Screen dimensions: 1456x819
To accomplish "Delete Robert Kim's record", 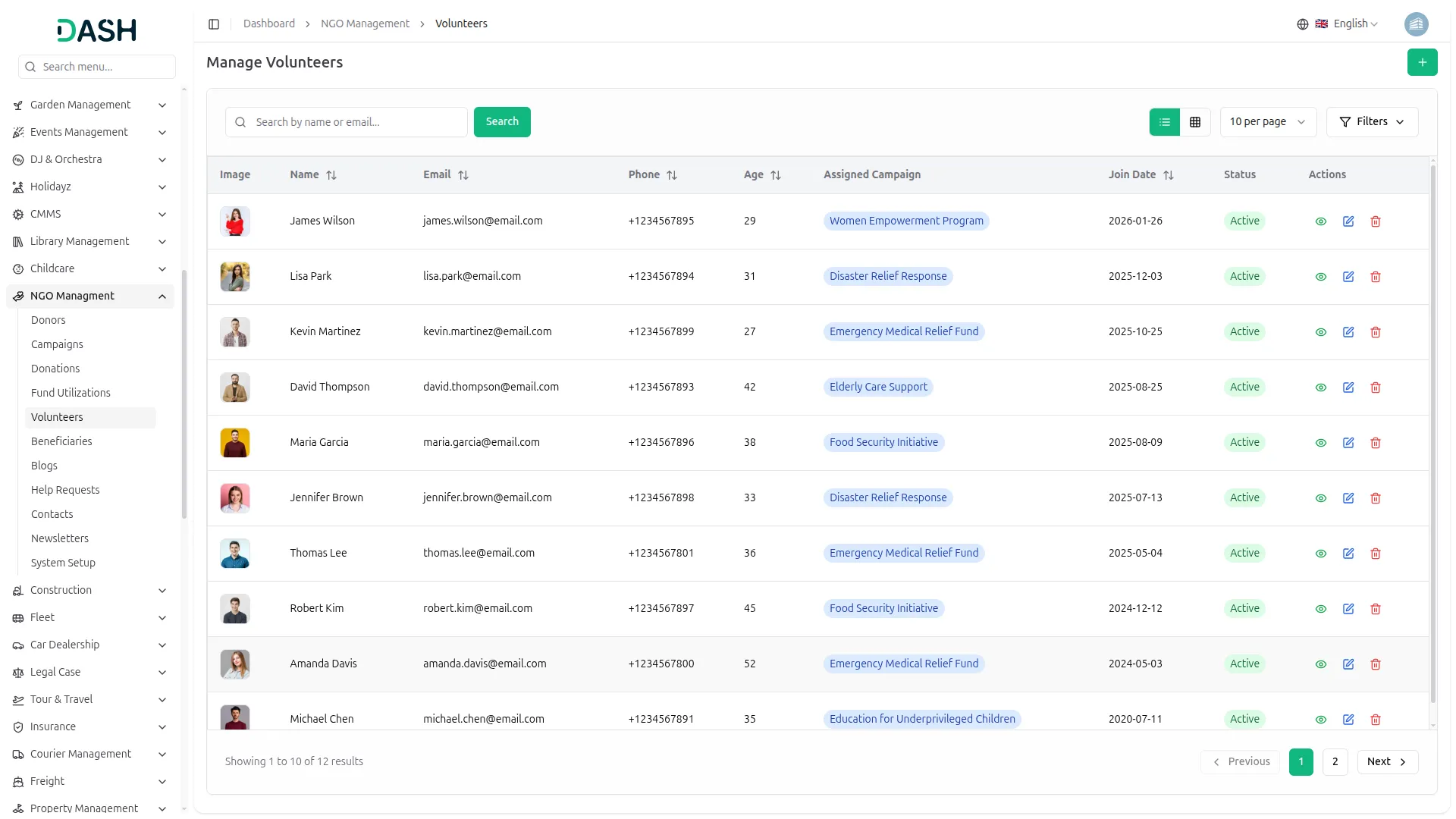I will (x=1375, y=609).
